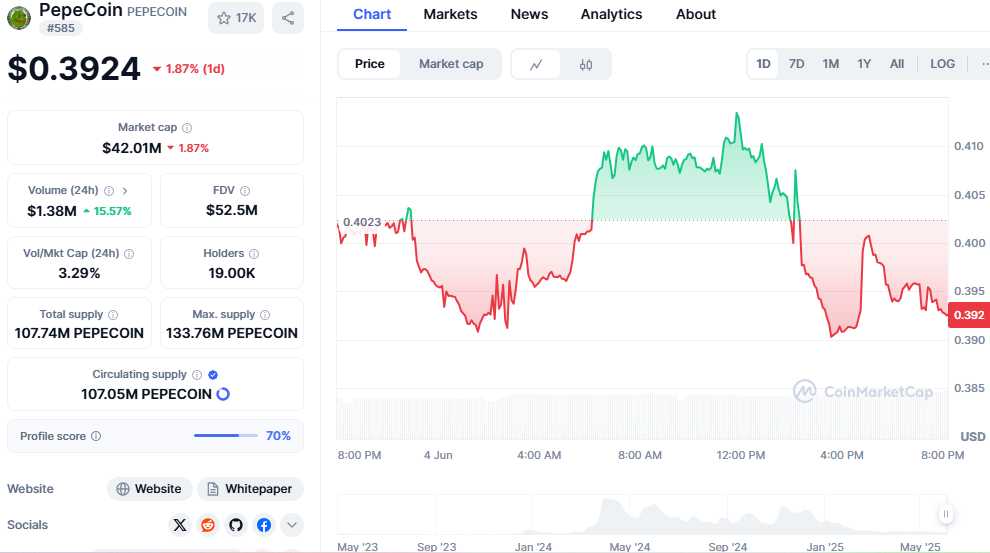The height and width of the screenshot is (553, 990).
Task: Expand more socials dropdown arrow
Action: pyautogui.click(x=292, y=525)
